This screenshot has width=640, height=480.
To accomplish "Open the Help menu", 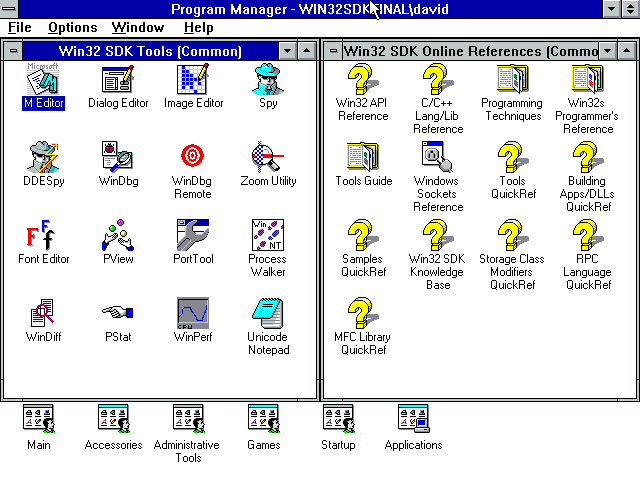I will [x=198, y=27].
